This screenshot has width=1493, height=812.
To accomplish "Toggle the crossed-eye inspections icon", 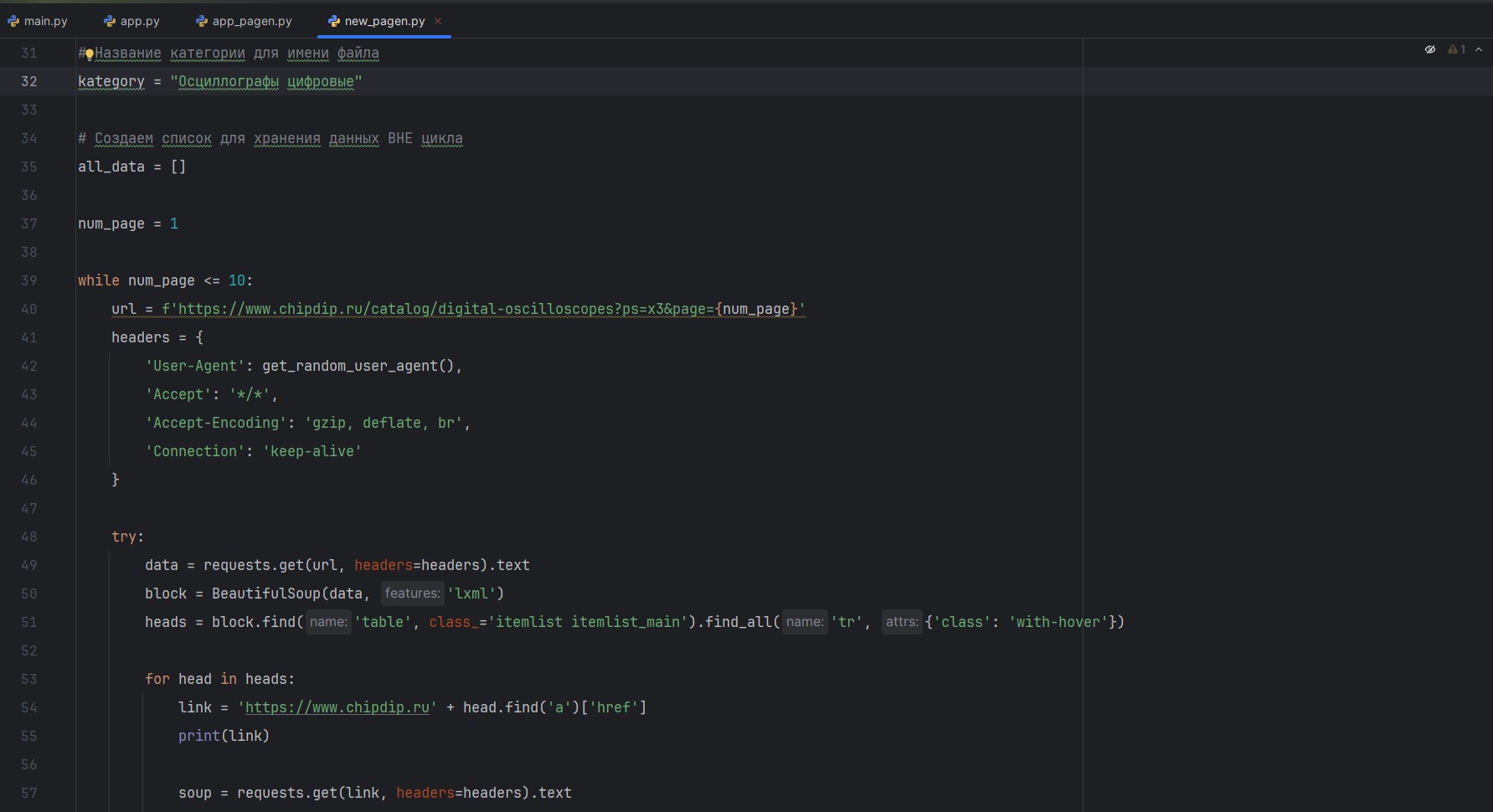I will pyautogui.click(x=1430, y=49).
